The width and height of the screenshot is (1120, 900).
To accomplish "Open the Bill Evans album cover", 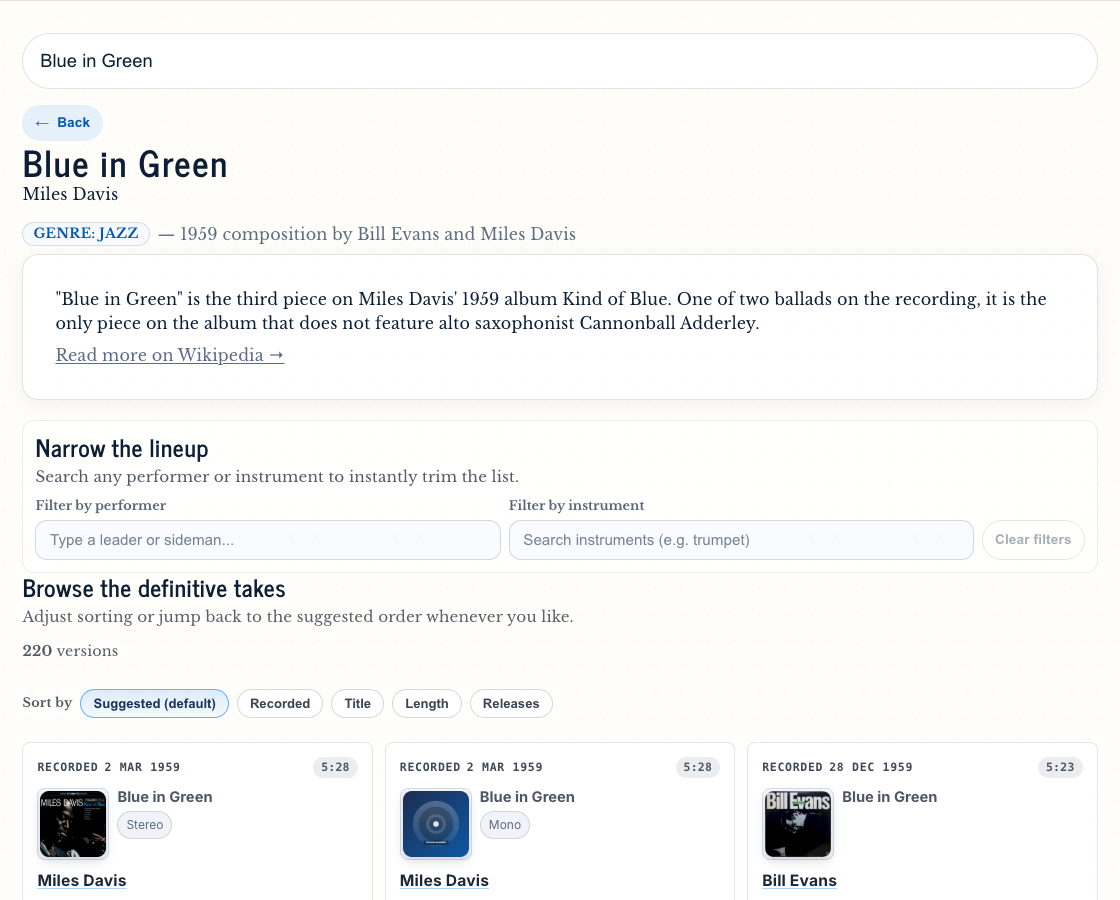I will 798,824.
